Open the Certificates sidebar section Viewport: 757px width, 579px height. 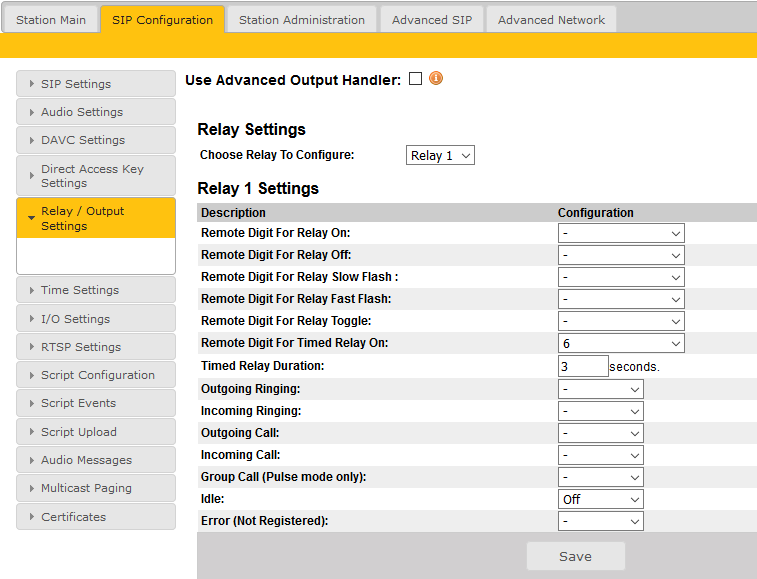(x=96, y=517)
